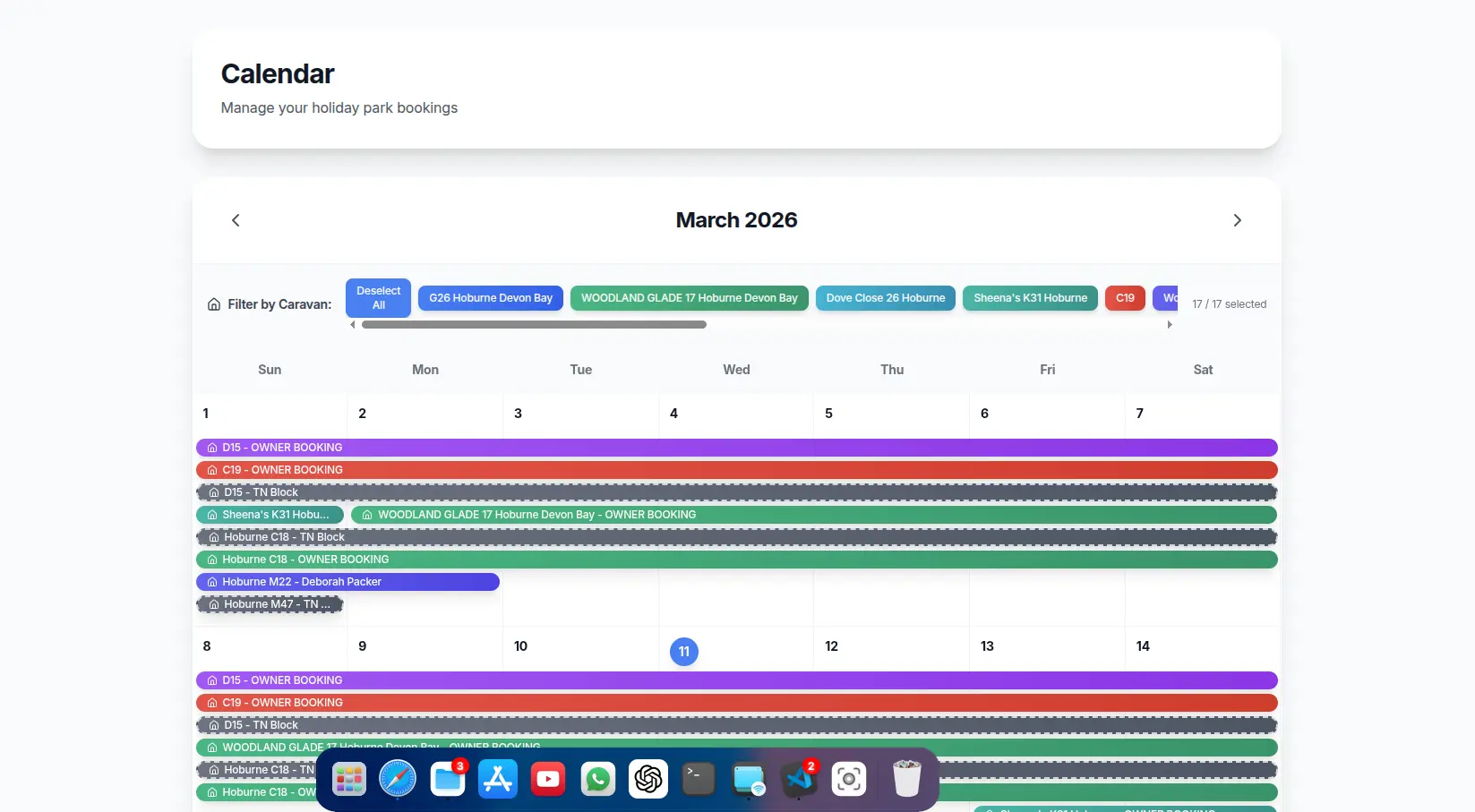Image resolution: width=1475 pixels, height=812 pixels.
Task: Toggle the G26 Hoburne Devon Bay filter
Action: [x=491, y=298]
